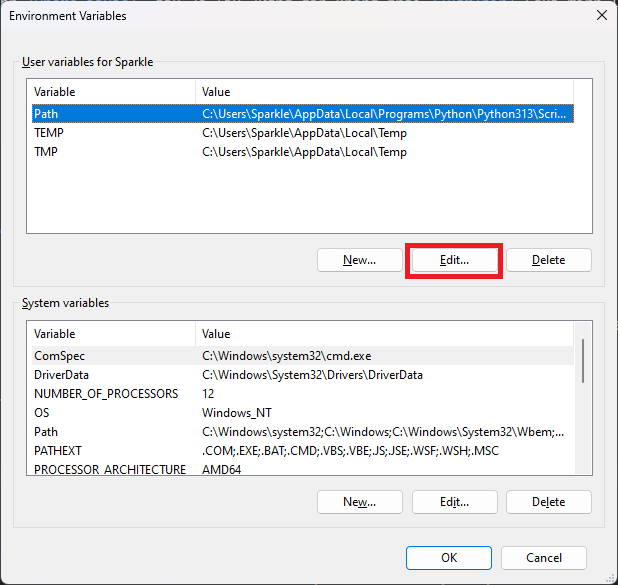Screen dimensions: 618x585
Task: Delete the selected system variable
Action: pyautogui.click(x=548, y=502)
